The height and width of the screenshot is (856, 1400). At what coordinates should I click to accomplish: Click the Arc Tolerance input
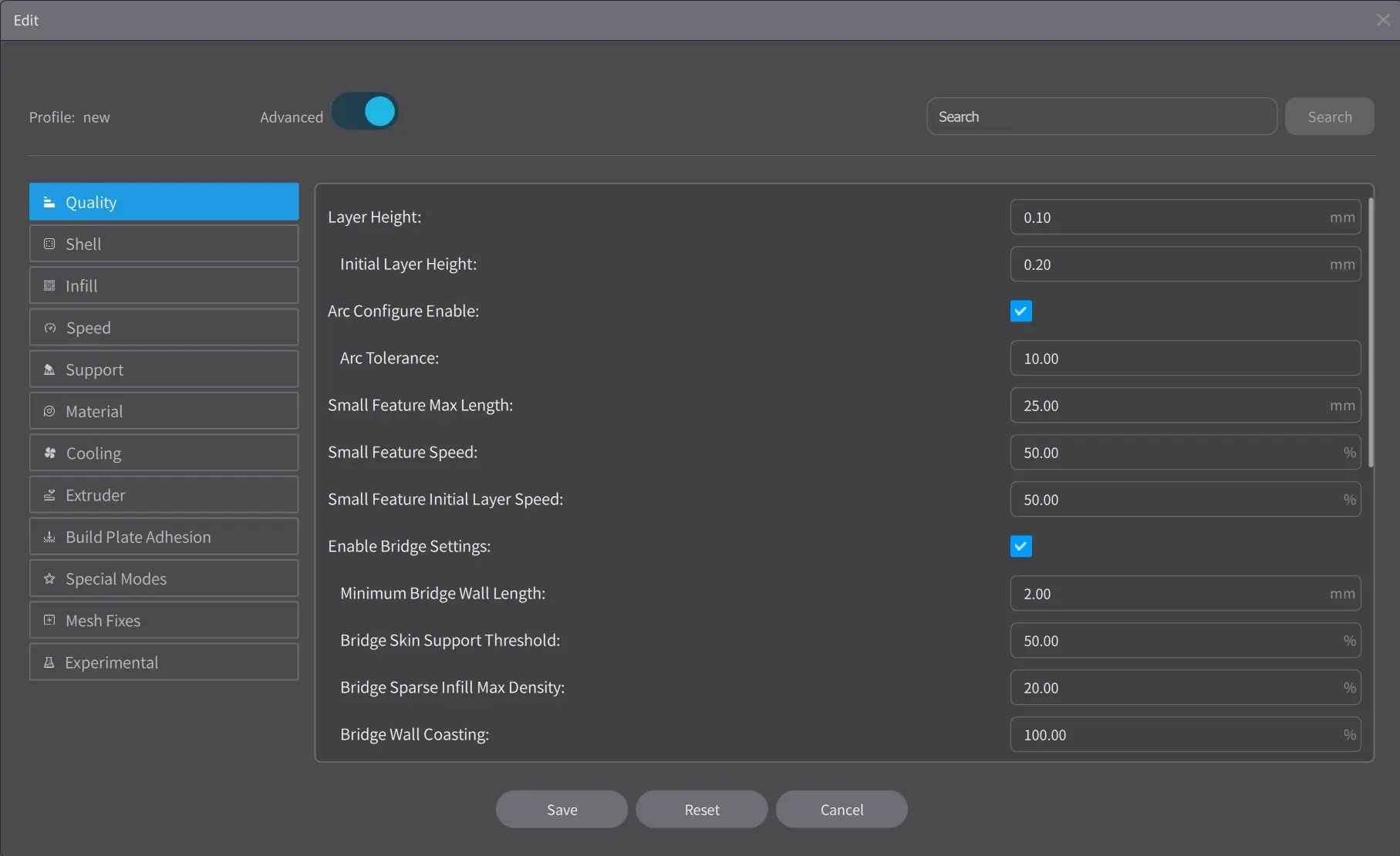point(1186,359)
